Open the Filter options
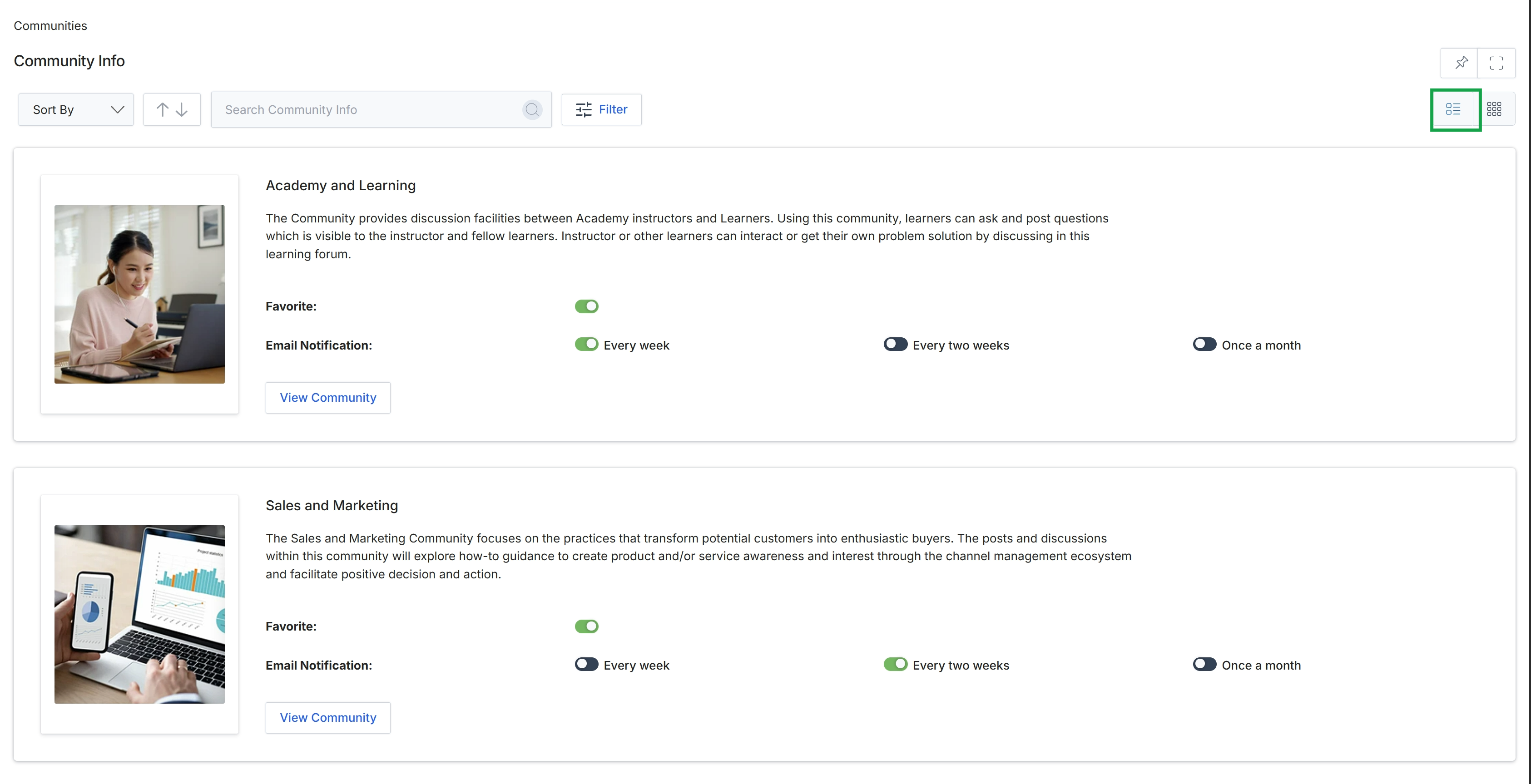This screenshot has width=1531, height=784. (x=601, y=109)
